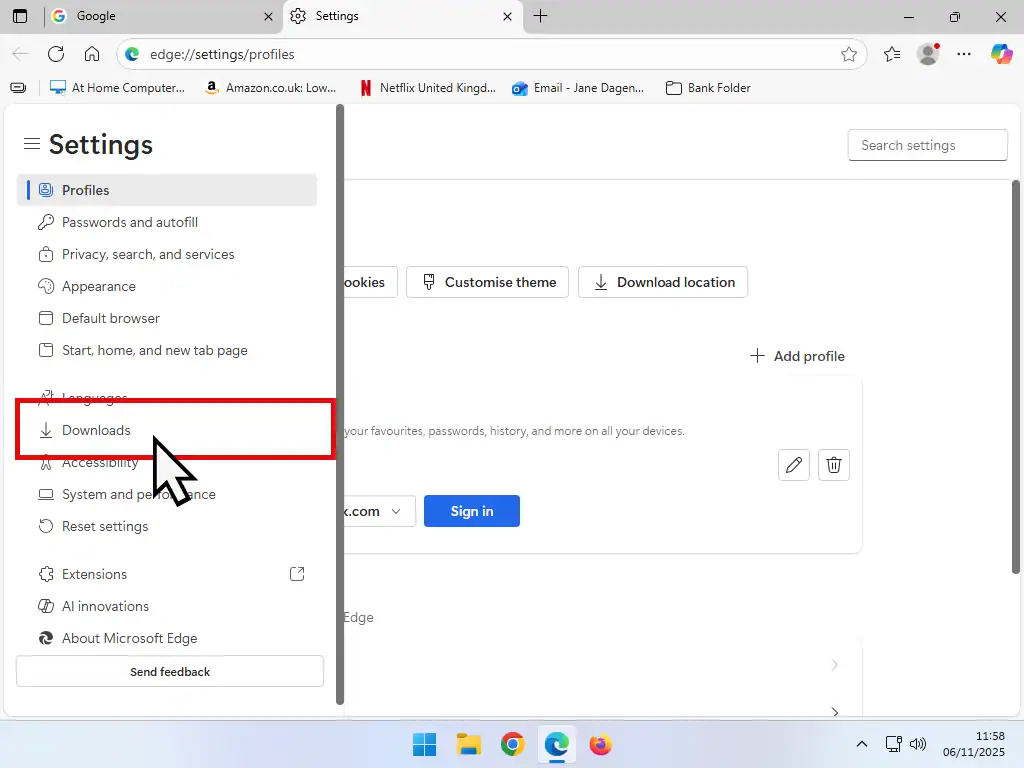Image resolution: width=1024 pixels, height=768 pixels.
Task: Open the Bank Folder bookmark
Action: 708,88
